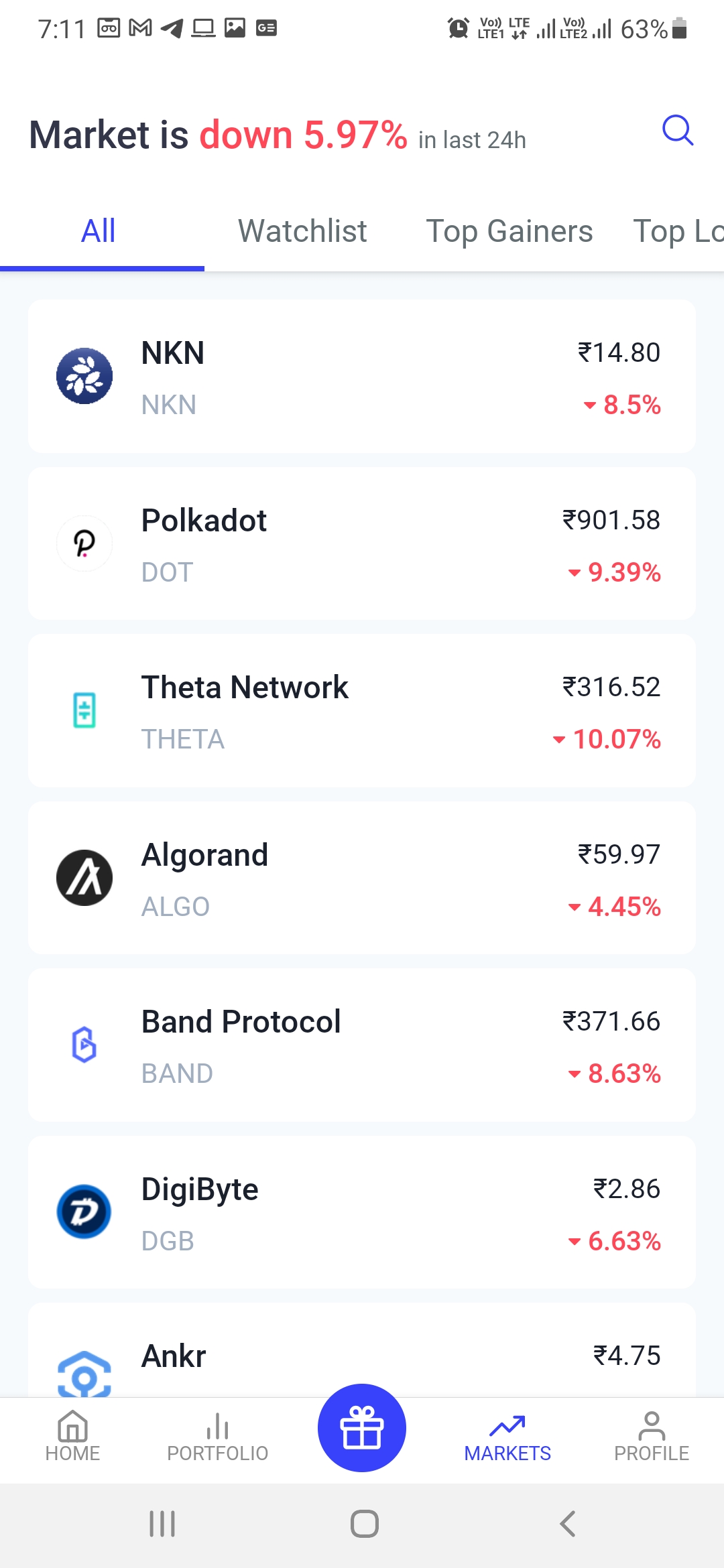724x1568 pixels.
Task: Tap the Polkadot coin logo
Action: [84, 543]
